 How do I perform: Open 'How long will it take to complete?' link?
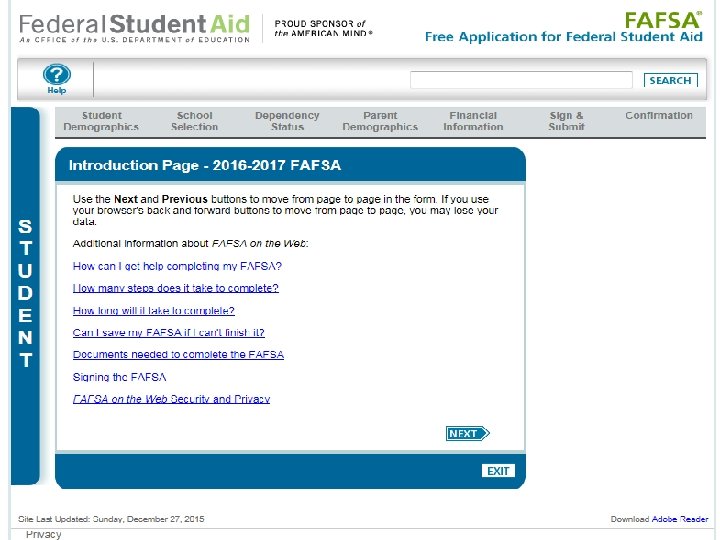pyautogui.click(x=154, y=311)
